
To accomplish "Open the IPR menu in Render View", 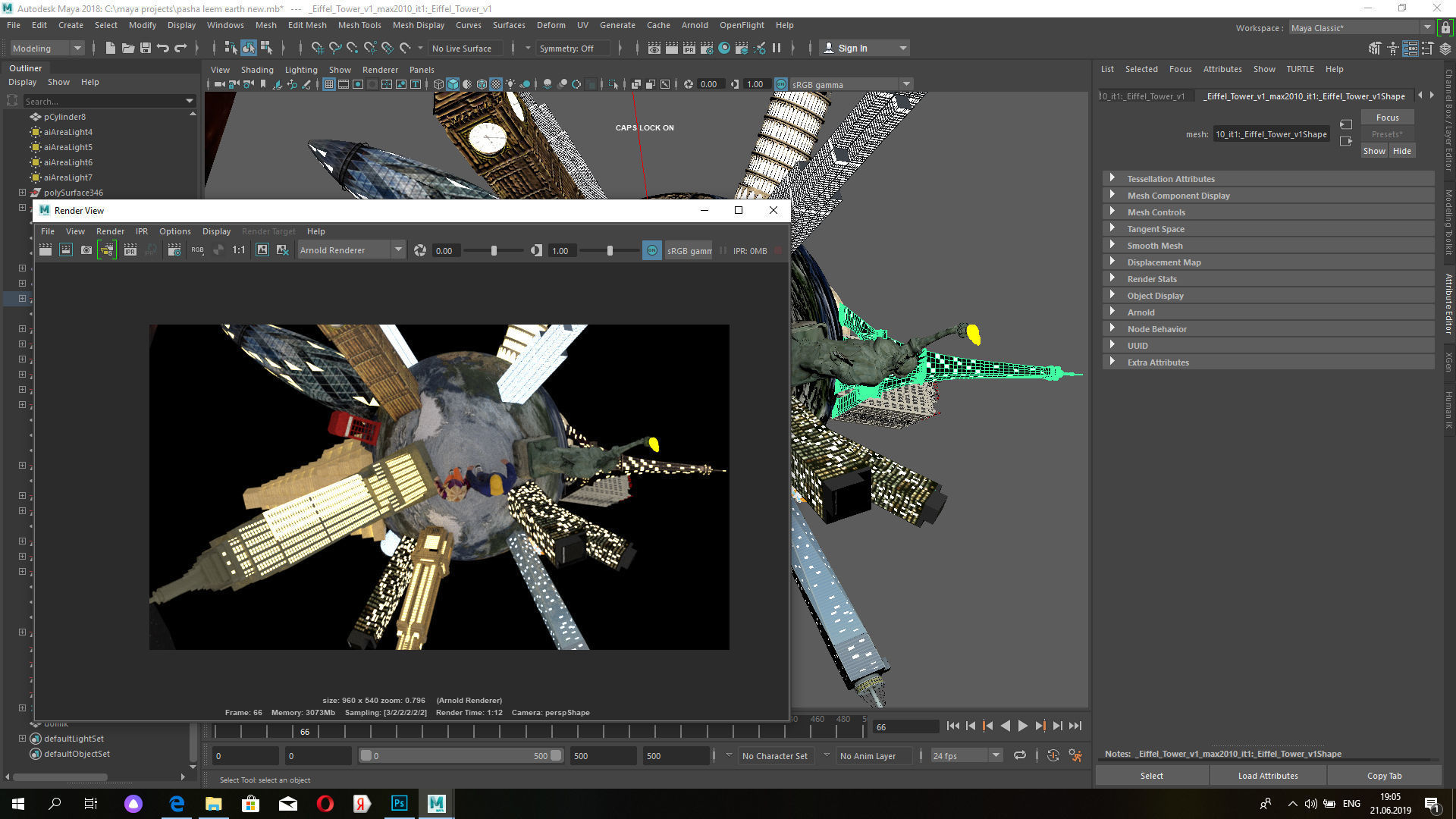I will tap(142, 231).
